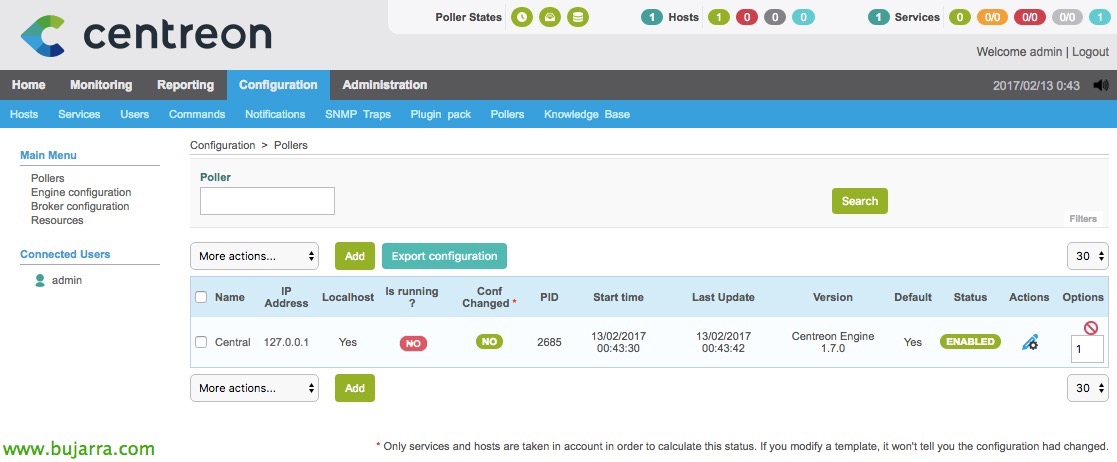Expand the top-right 30 results-per-page selector

pyautogui.click(x=1088, y=256)
